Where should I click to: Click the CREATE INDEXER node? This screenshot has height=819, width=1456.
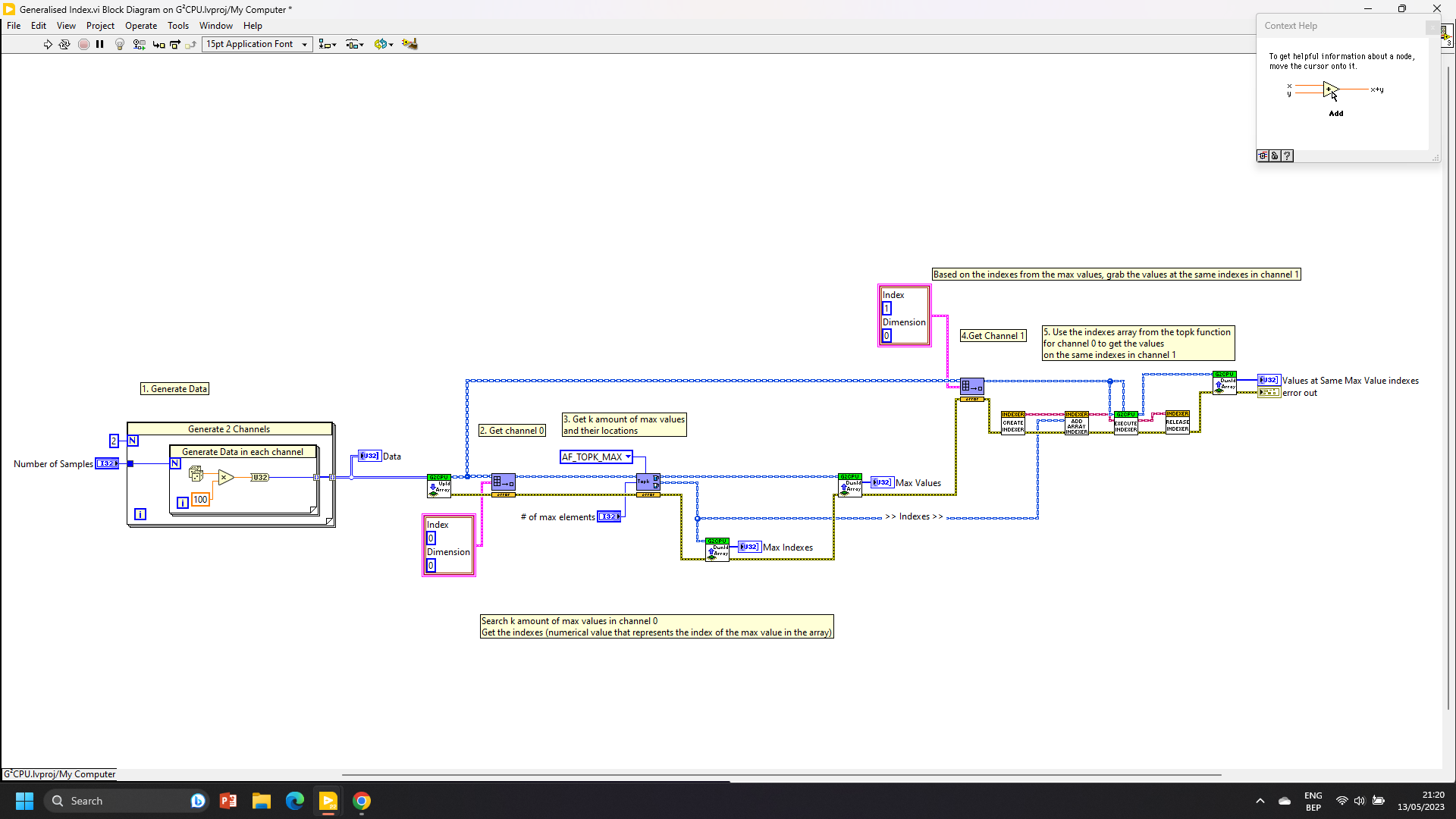pyautogui.click(x=1012, y=422)
